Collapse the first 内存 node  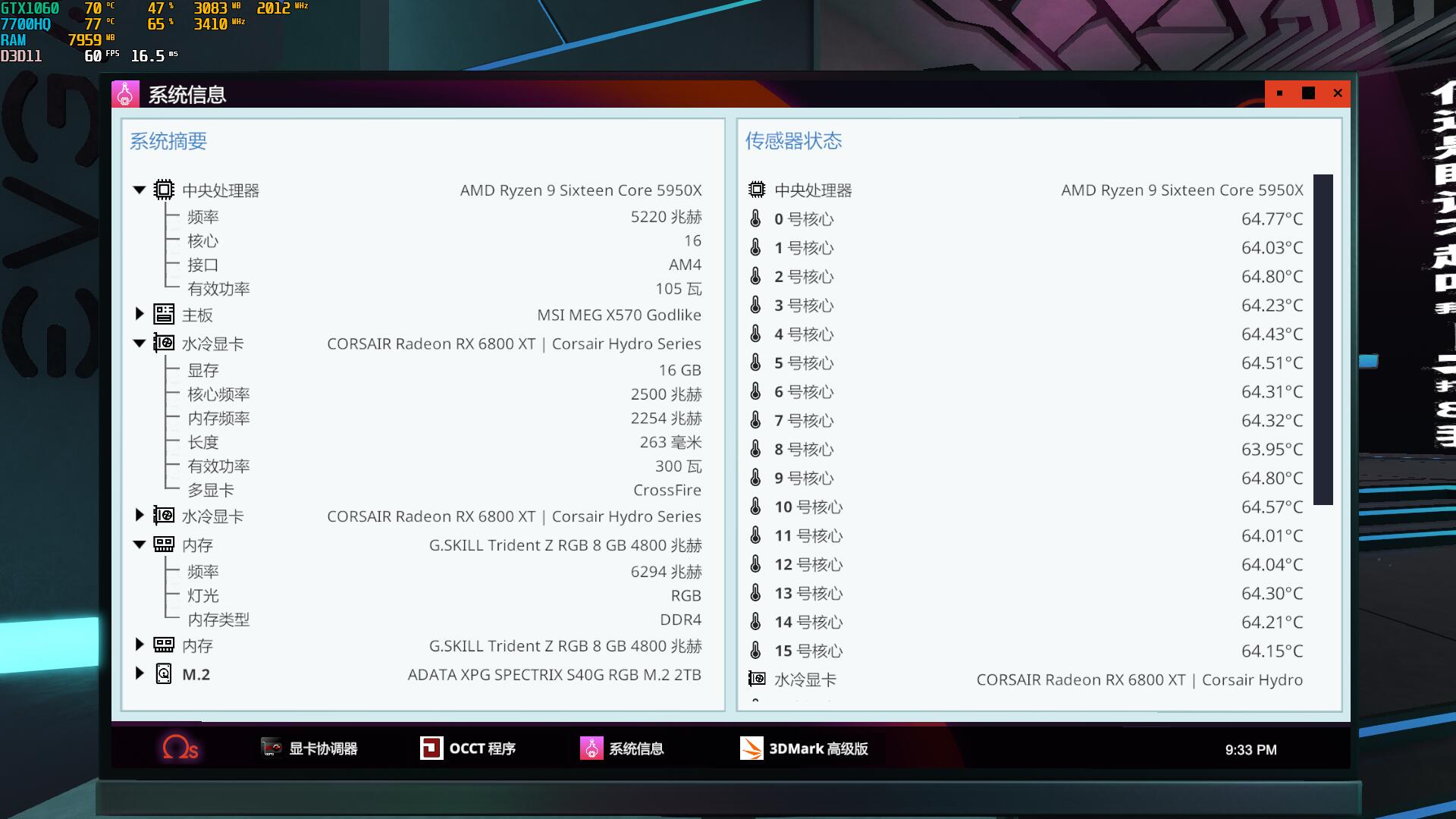point(140,544)
